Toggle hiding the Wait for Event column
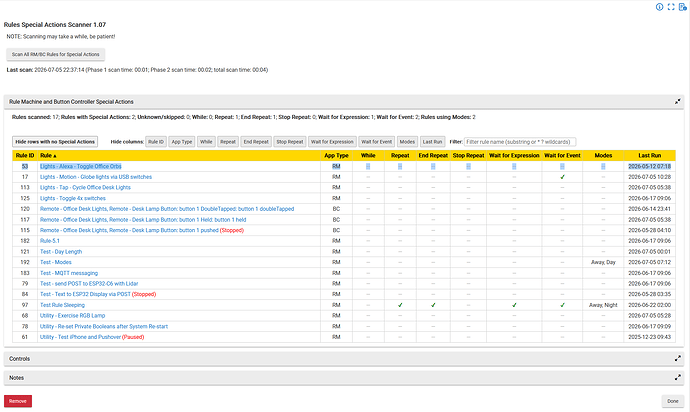 (376, 142)
